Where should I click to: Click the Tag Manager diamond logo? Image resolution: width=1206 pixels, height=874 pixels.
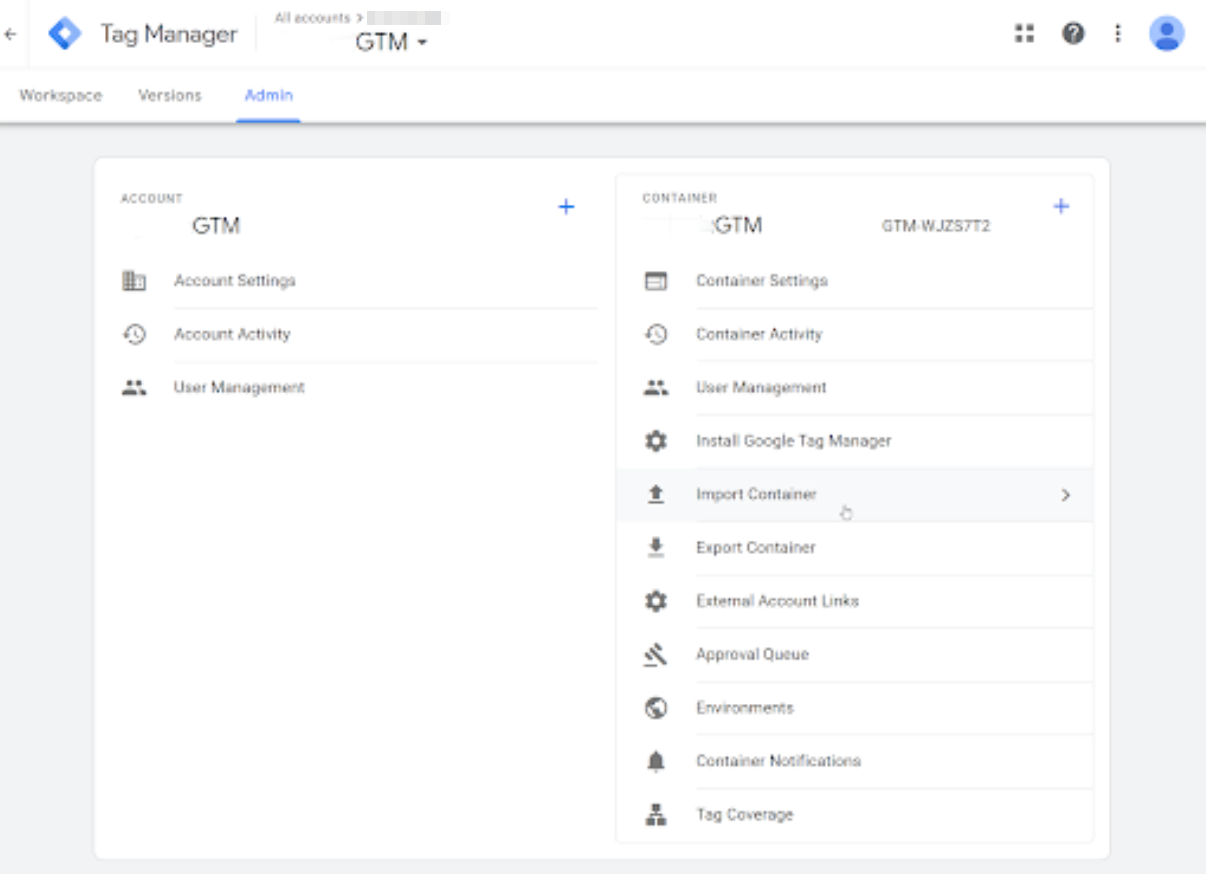pos(65,34)
